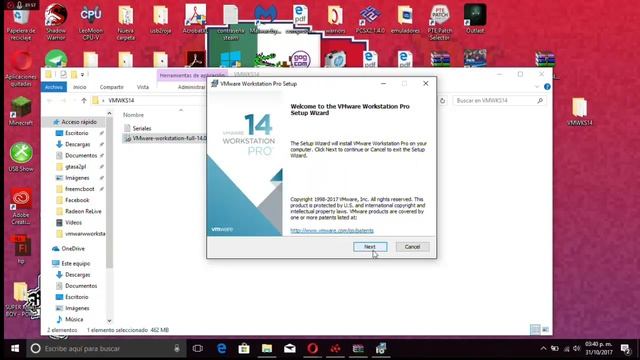Open Action Center notifications icon
Image resolution: width=640 pixels, height=360 pixels.
[x=625, y=349]
